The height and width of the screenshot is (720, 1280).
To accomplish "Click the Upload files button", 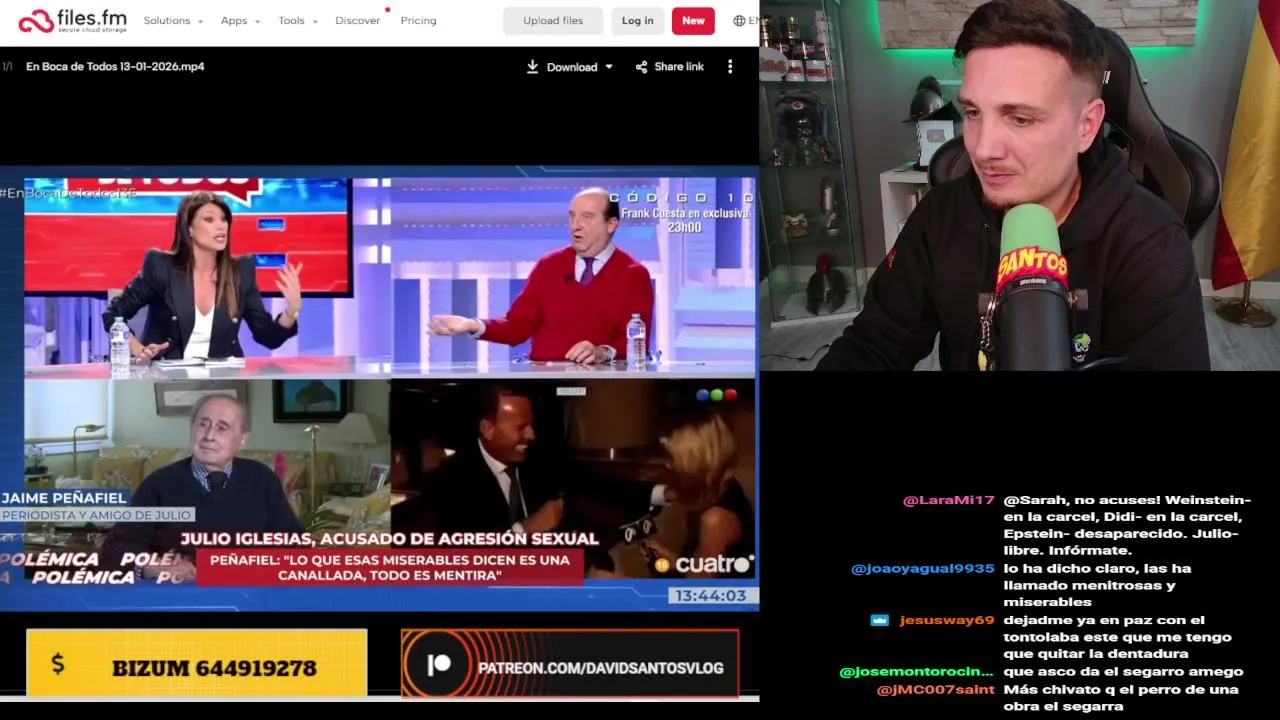I will [x=553, y=20].
